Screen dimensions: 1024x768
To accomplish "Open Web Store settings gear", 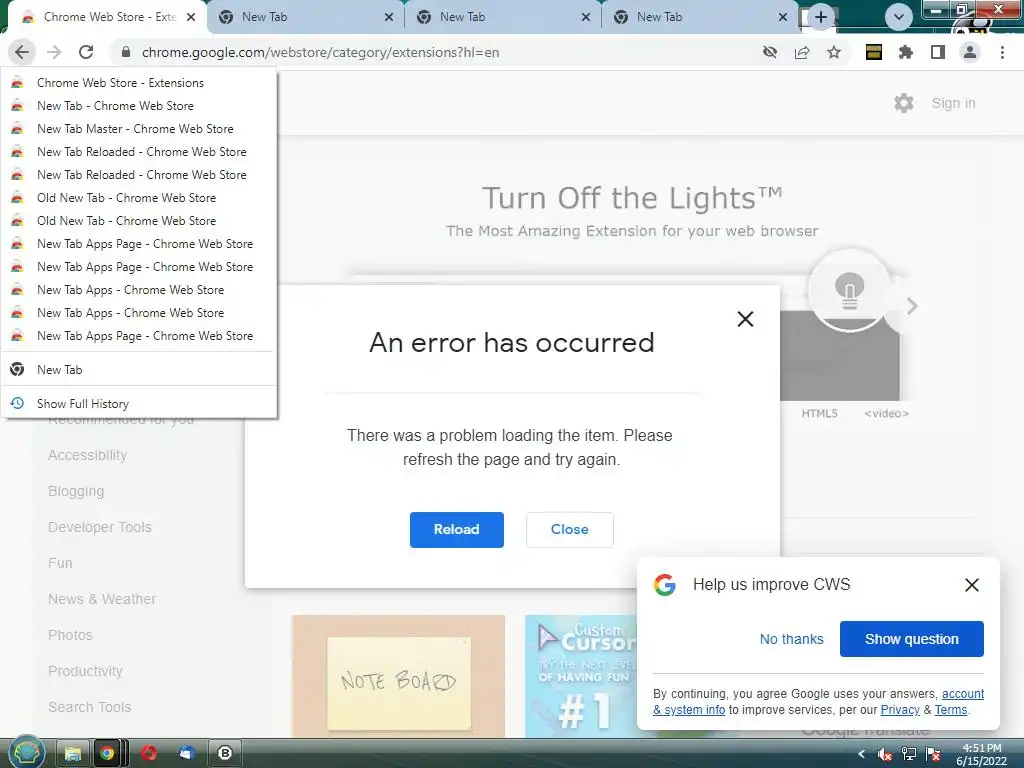I will tap(904, 103).
